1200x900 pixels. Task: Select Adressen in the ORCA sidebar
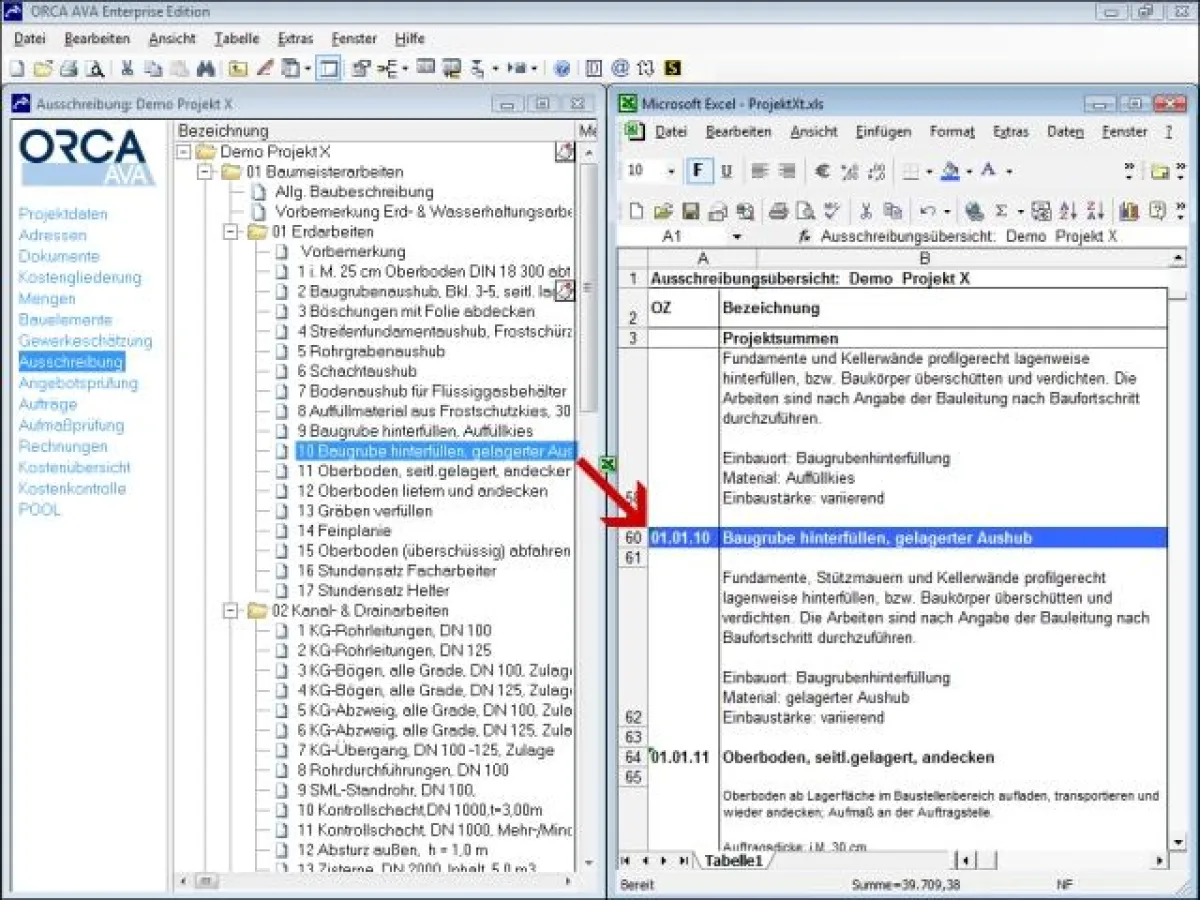click(x=52, y=234)
